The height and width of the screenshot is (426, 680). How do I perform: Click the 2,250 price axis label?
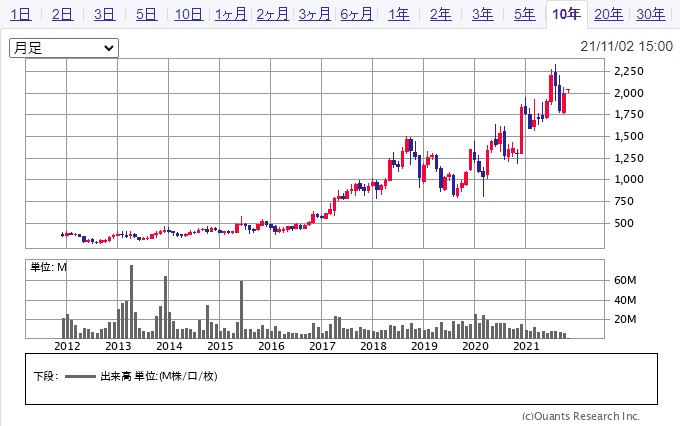(x=629, y=71)
